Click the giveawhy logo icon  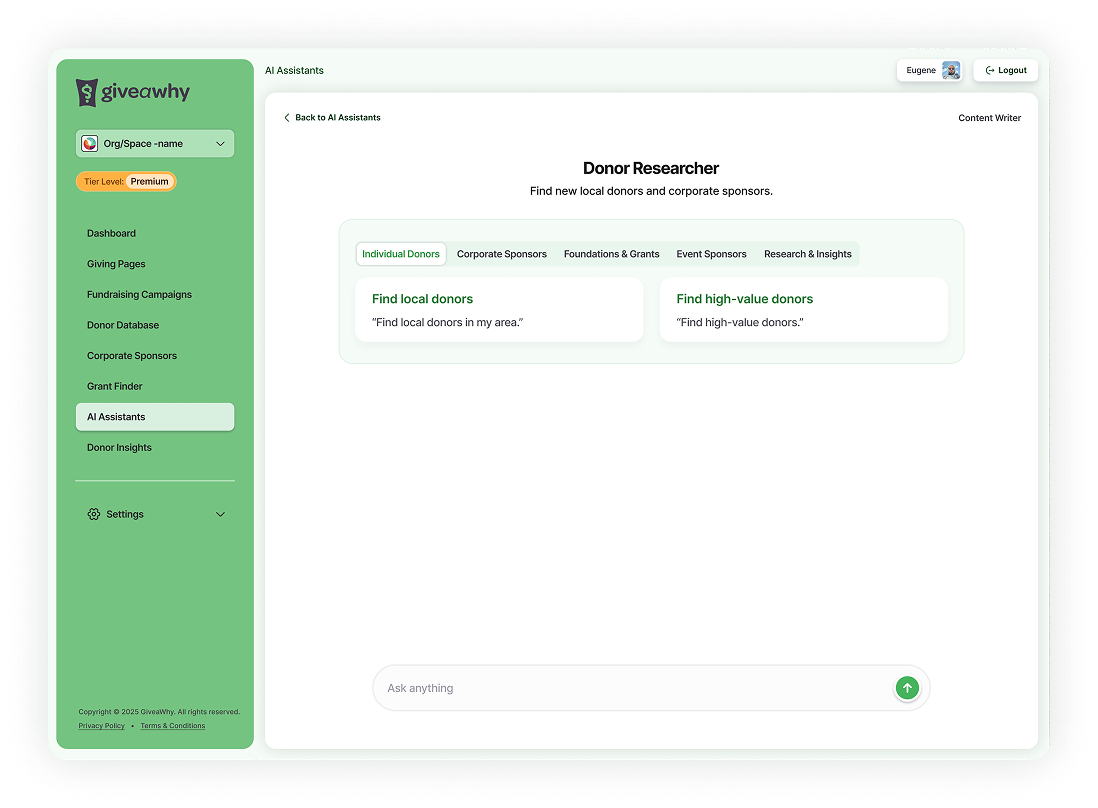(x=88, y=91)
